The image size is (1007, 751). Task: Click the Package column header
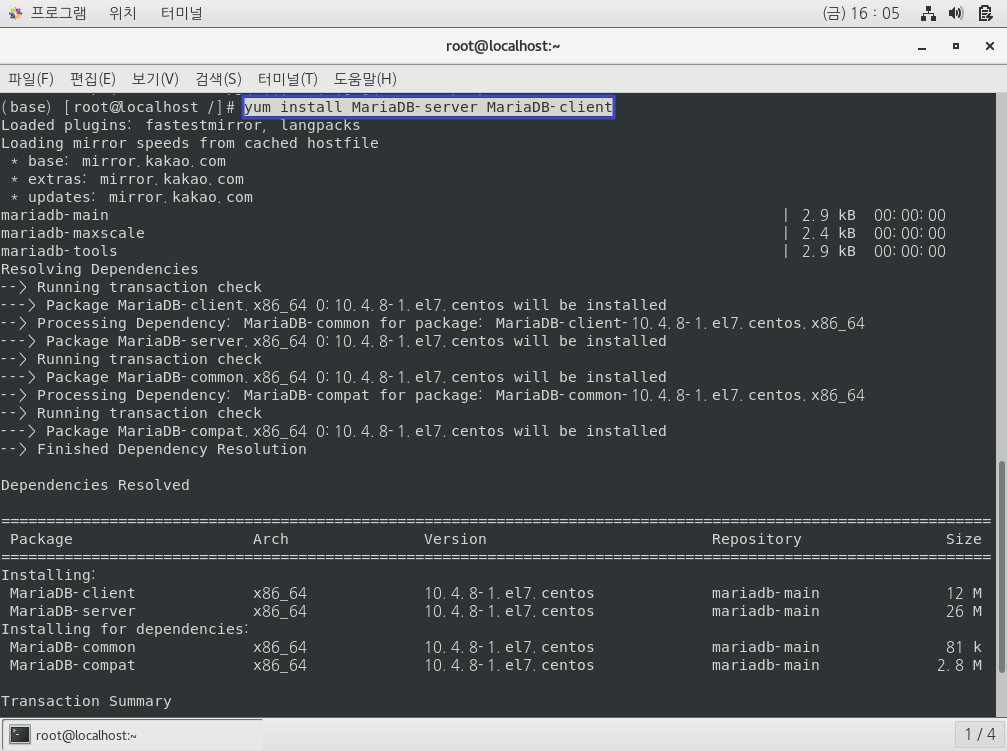pyautogui.click(x=41, y=539)
